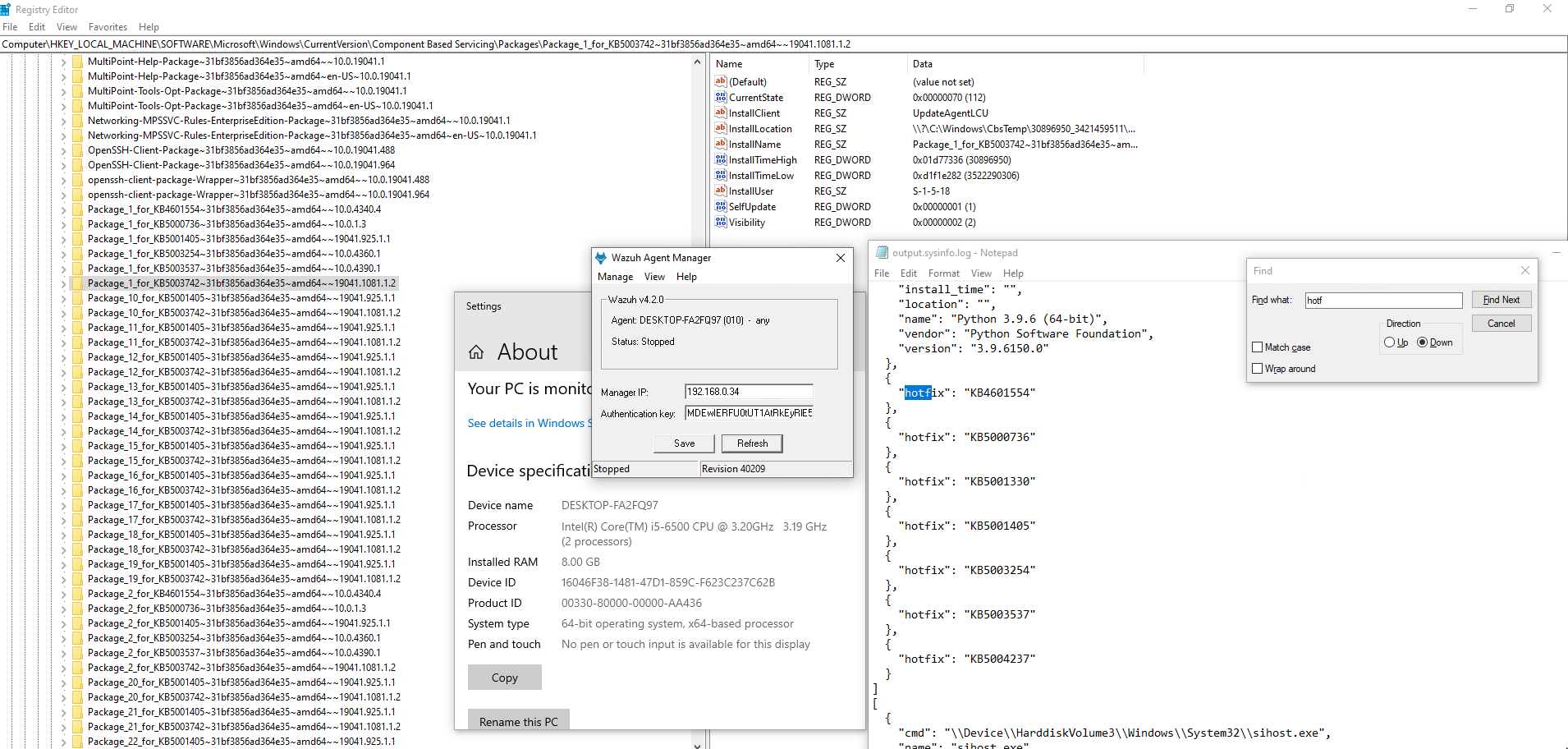
Task: Click the ab icon beside InstallUser value
Action: click(720, 191)
